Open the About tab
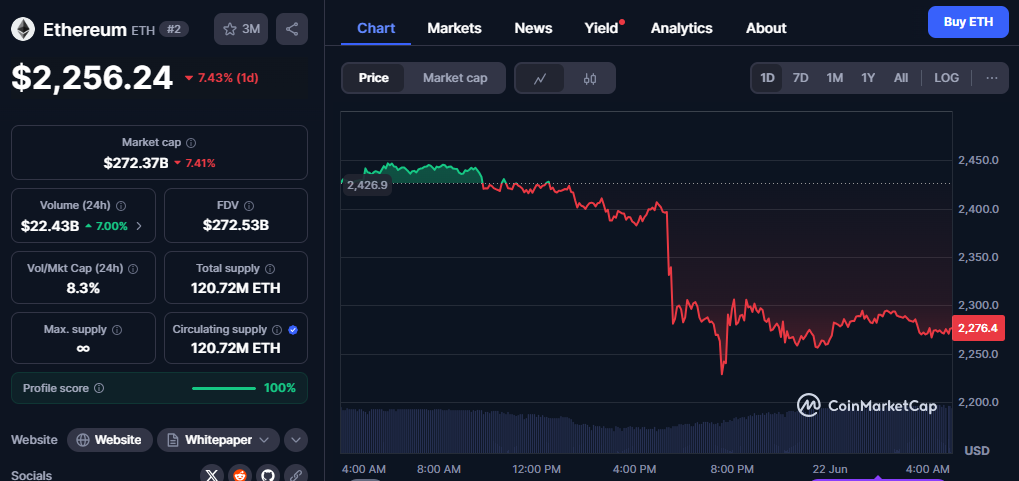This screenshot has height=481, width=1019. (x=766, y=28)
